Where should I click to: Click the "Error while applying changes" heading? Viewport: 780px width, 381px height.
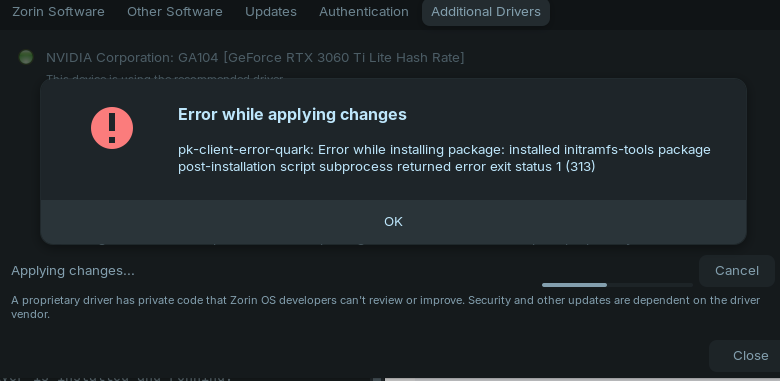292,114
